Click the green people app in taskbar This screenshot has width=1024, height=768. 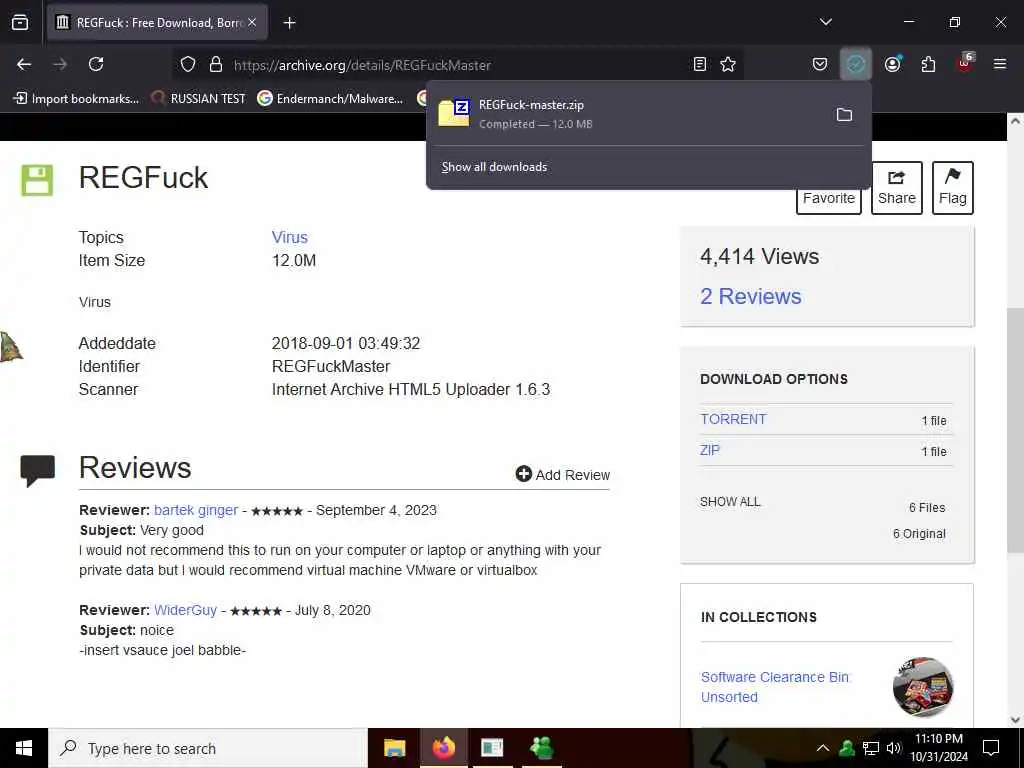point(541,748)
